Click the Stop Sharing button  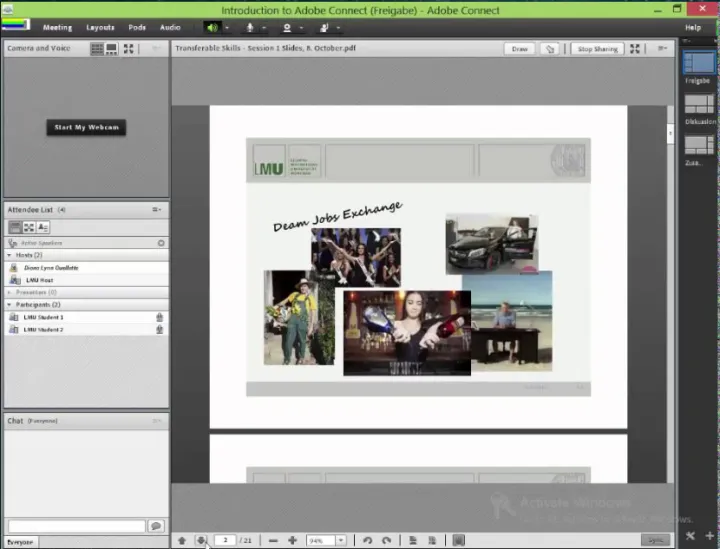click(x=598, y=48)
